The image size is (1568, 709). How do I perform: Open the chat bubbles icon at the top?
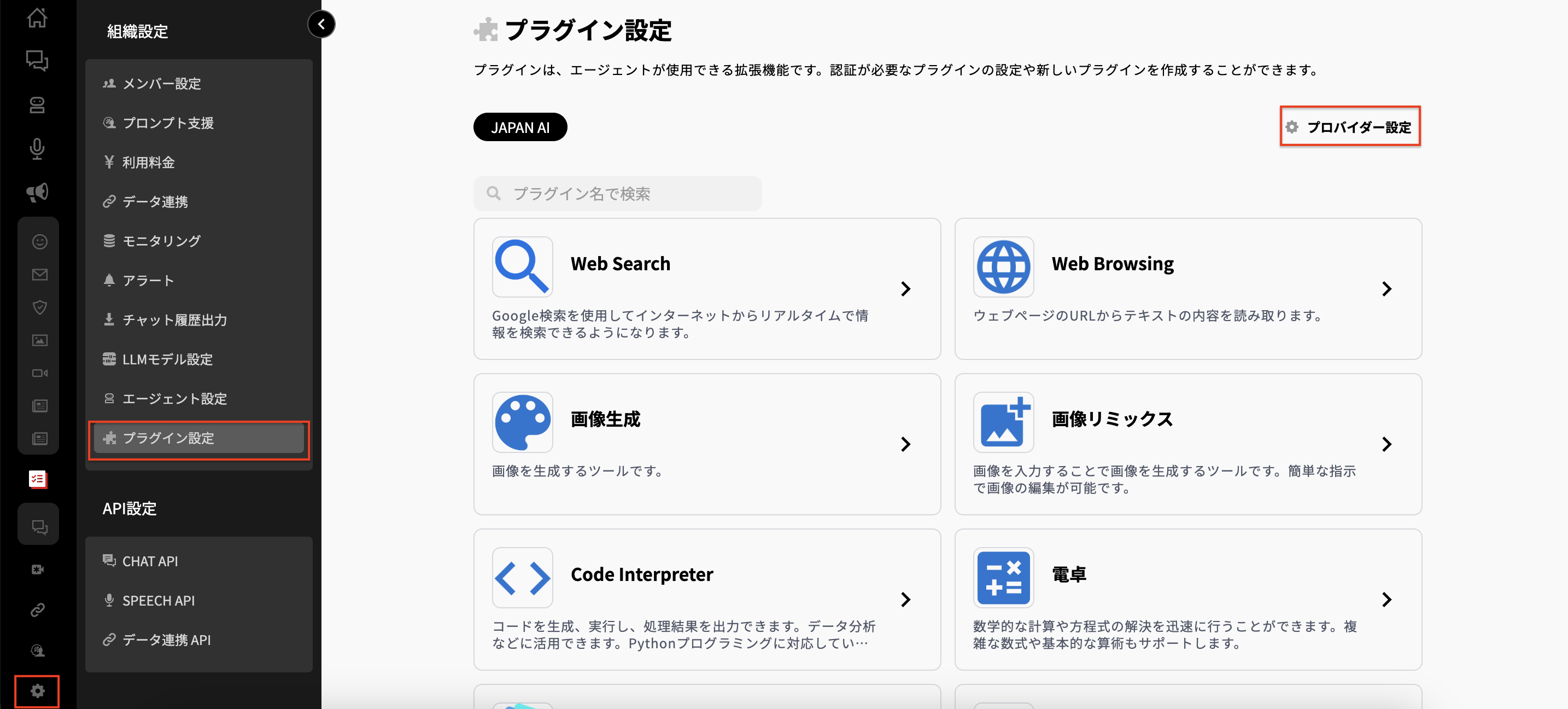[x=38, y=61]
